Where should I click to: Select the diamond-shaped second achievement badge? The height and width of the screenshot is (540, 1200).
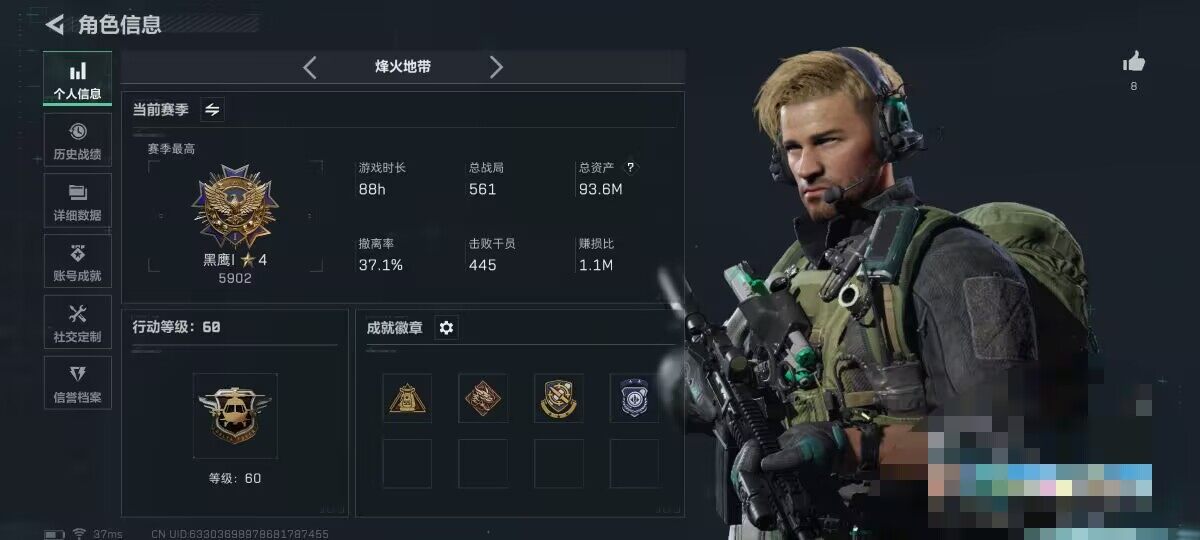483,398
